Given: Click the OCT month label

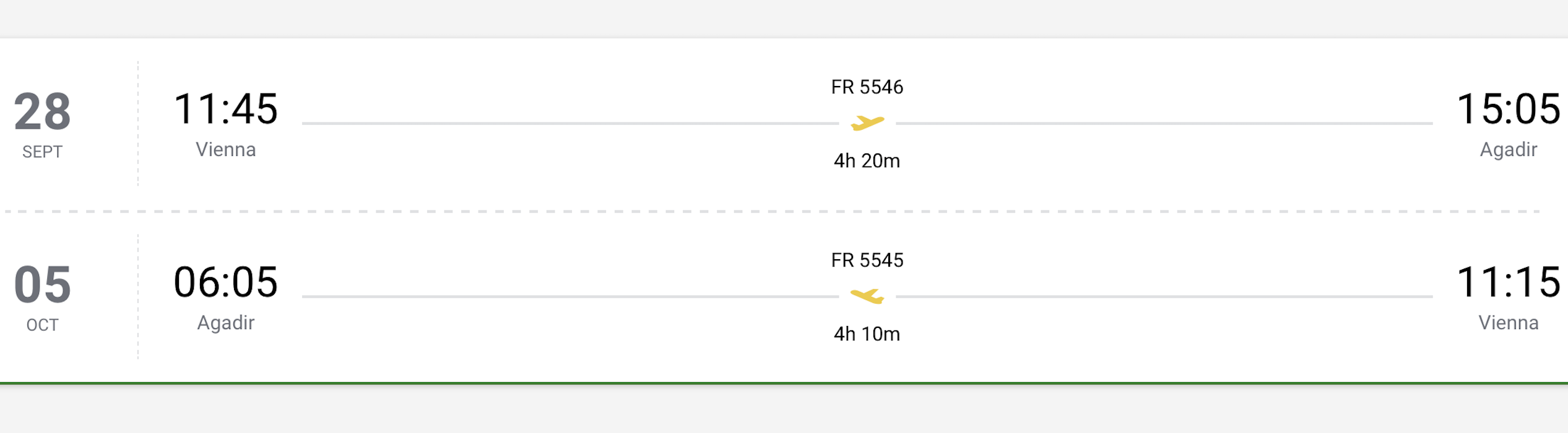Looking at the screenshot, I should (42, 325).
